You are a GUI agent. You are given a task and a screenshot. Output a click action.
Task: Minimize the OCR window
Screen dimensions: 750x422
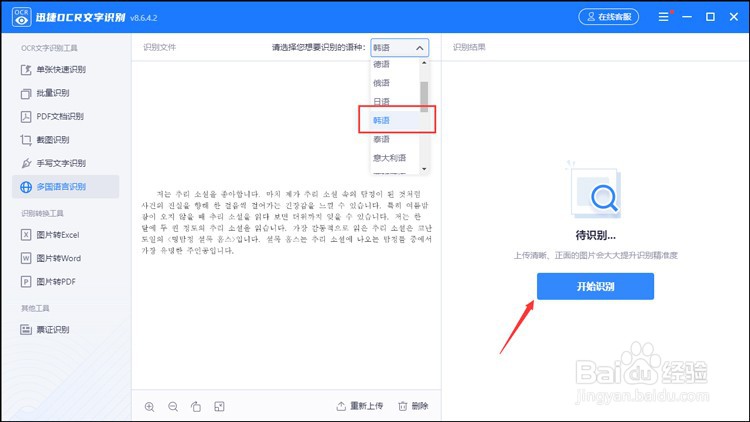(687, 17)
